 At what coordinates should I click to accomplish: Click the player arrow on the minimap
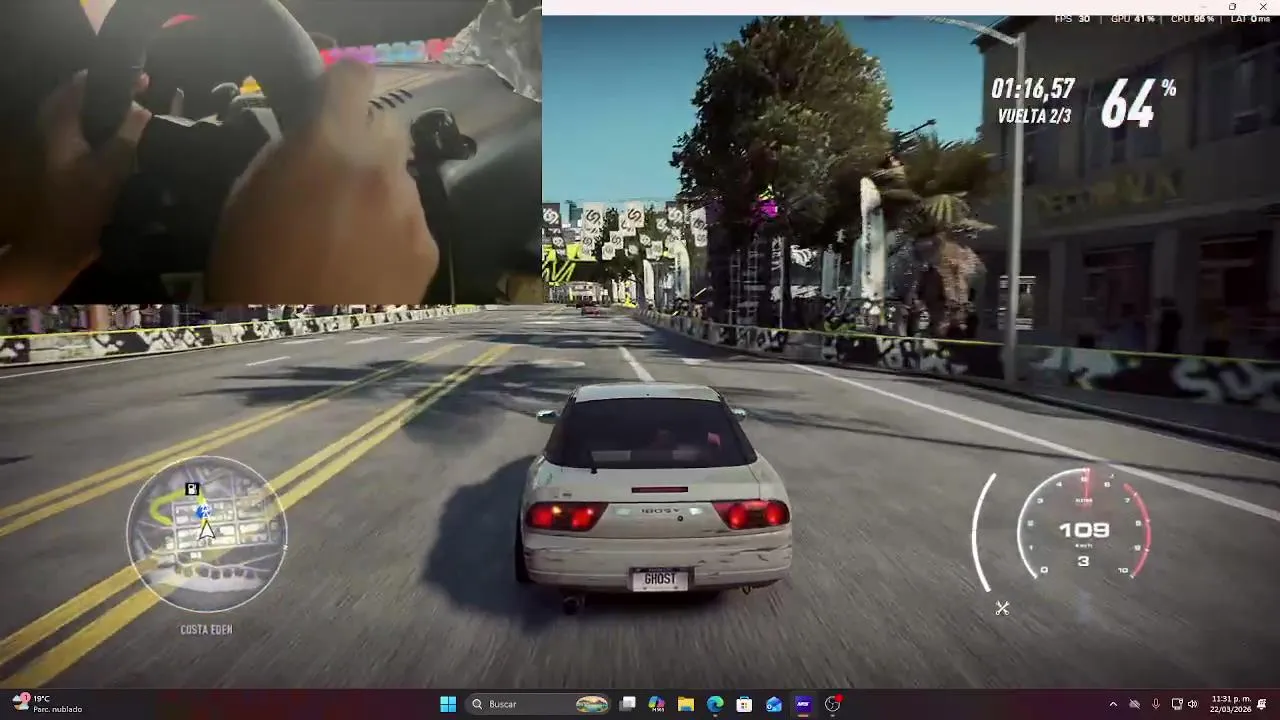206,529
